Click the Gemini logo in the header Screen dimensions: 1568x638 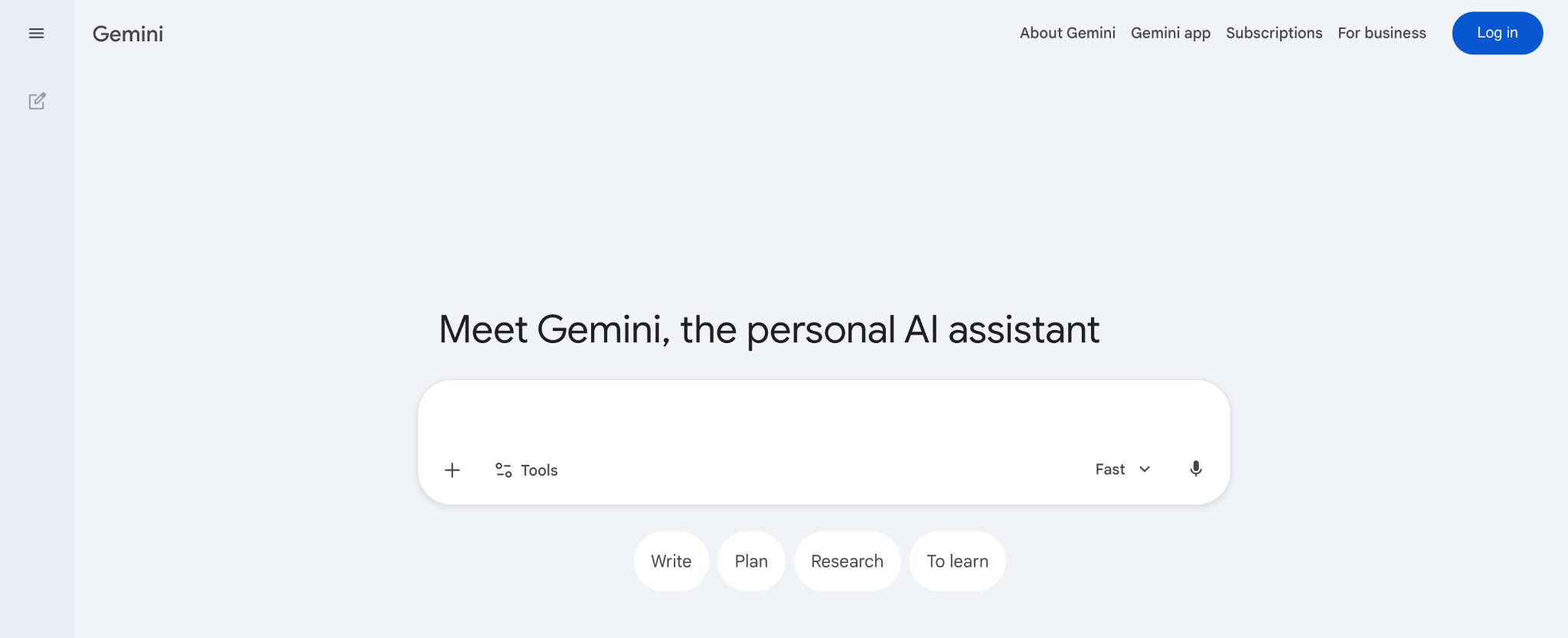127,33
